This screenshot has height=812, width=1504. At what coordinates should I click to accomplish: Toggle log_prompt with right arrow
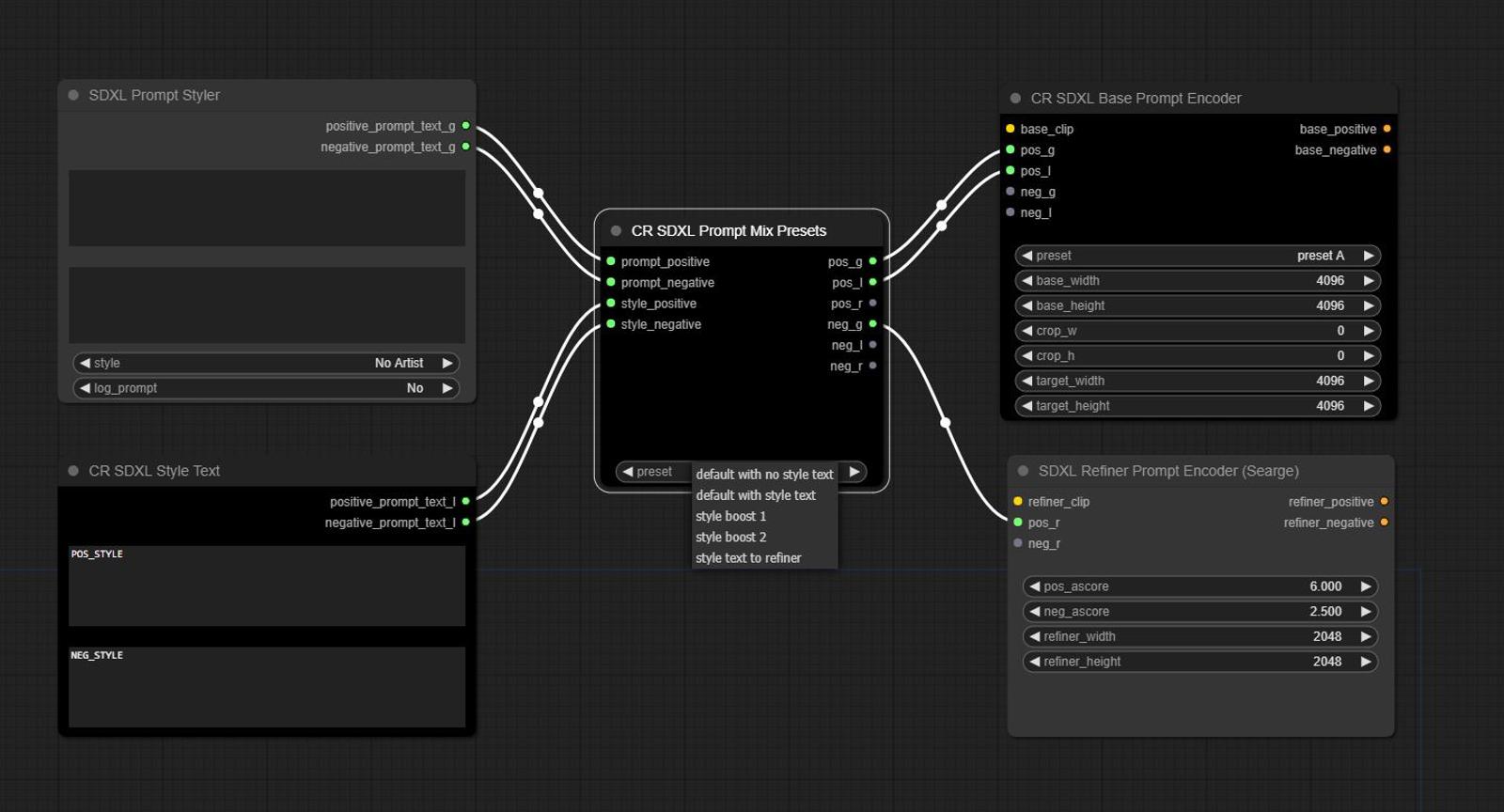[x=447, y=388]
